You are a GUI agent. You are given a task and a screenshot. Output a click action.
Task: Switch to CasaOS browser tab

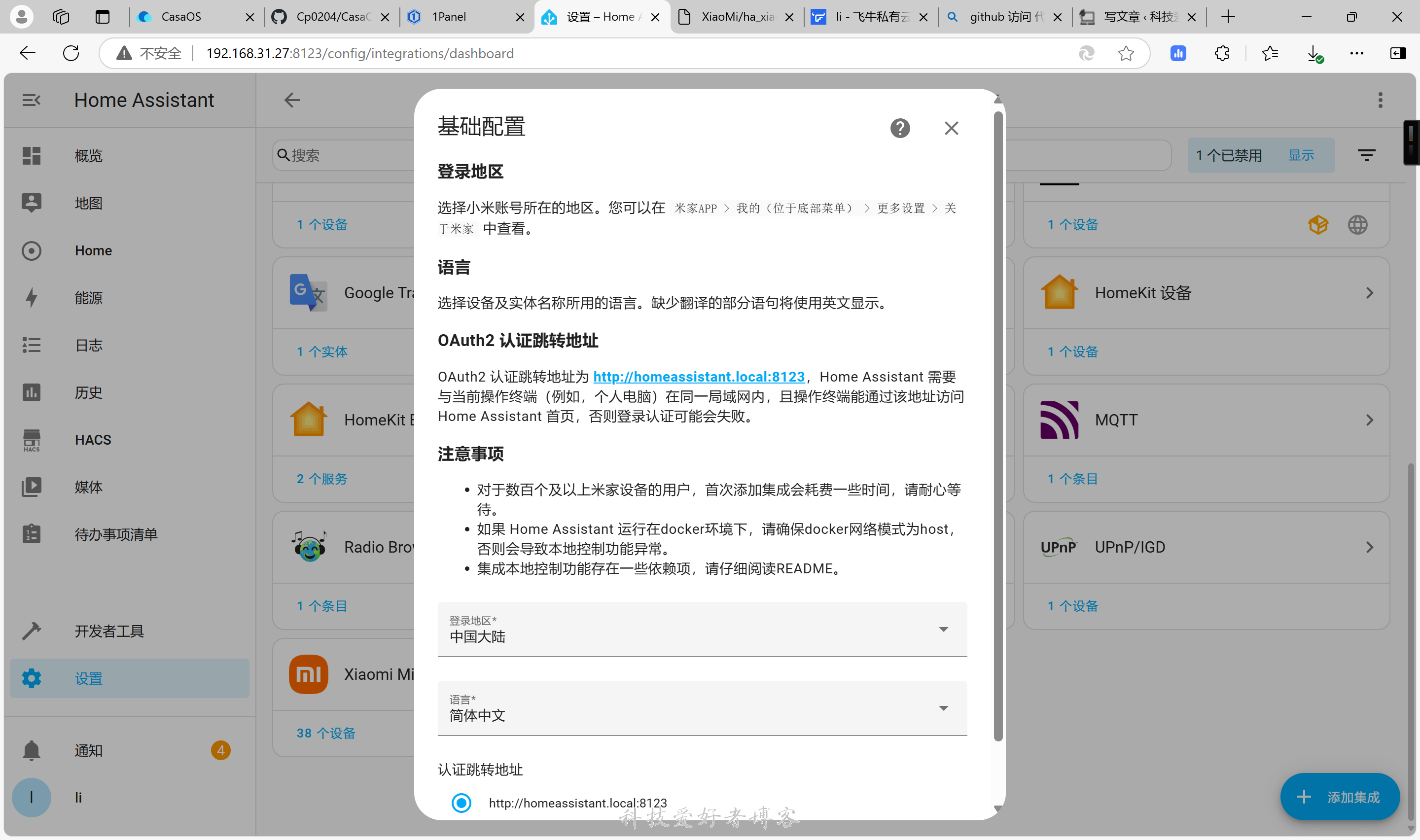[x=195, y=17]
